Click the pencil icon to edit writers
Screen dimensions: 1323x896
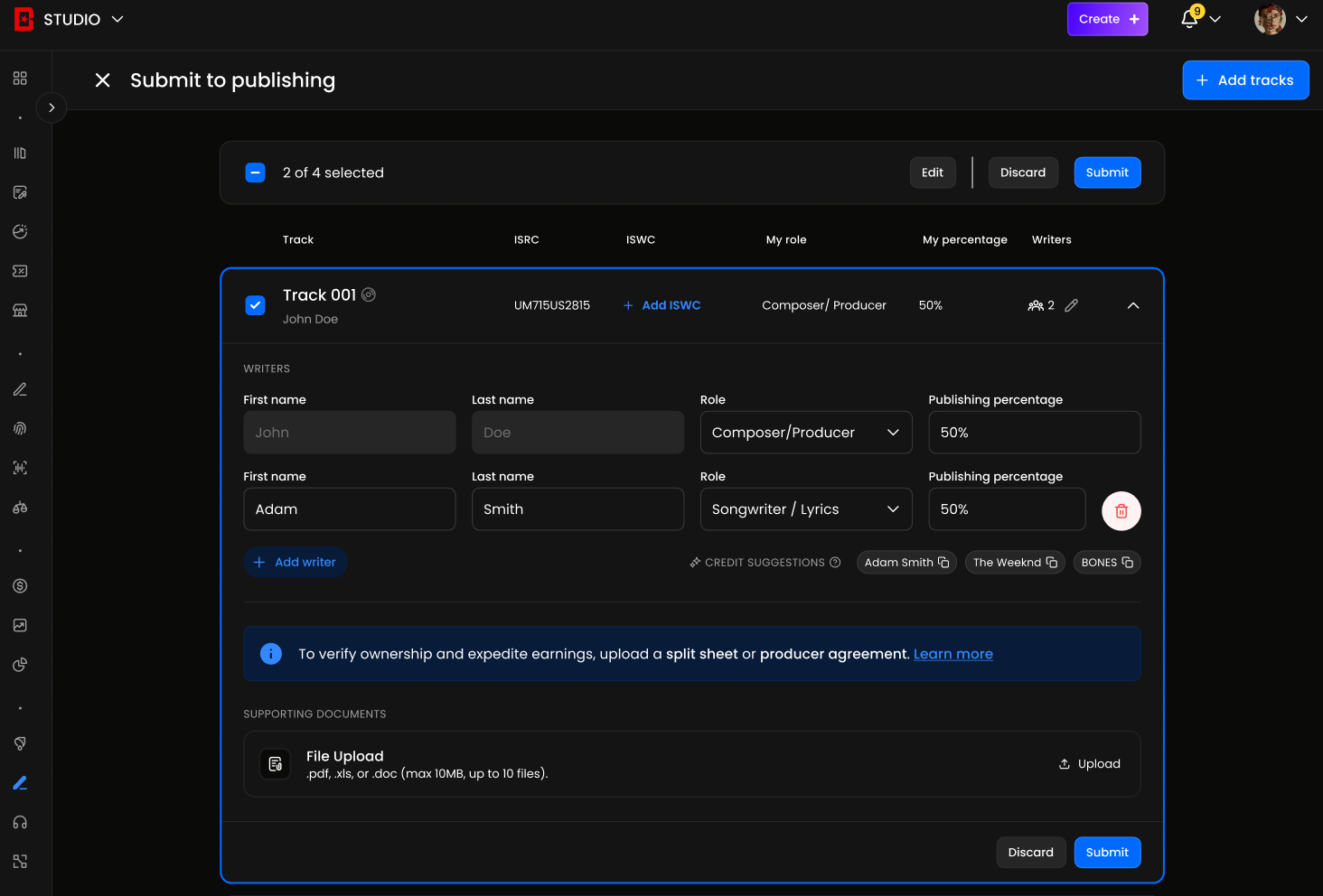[x=1071, y=305]
